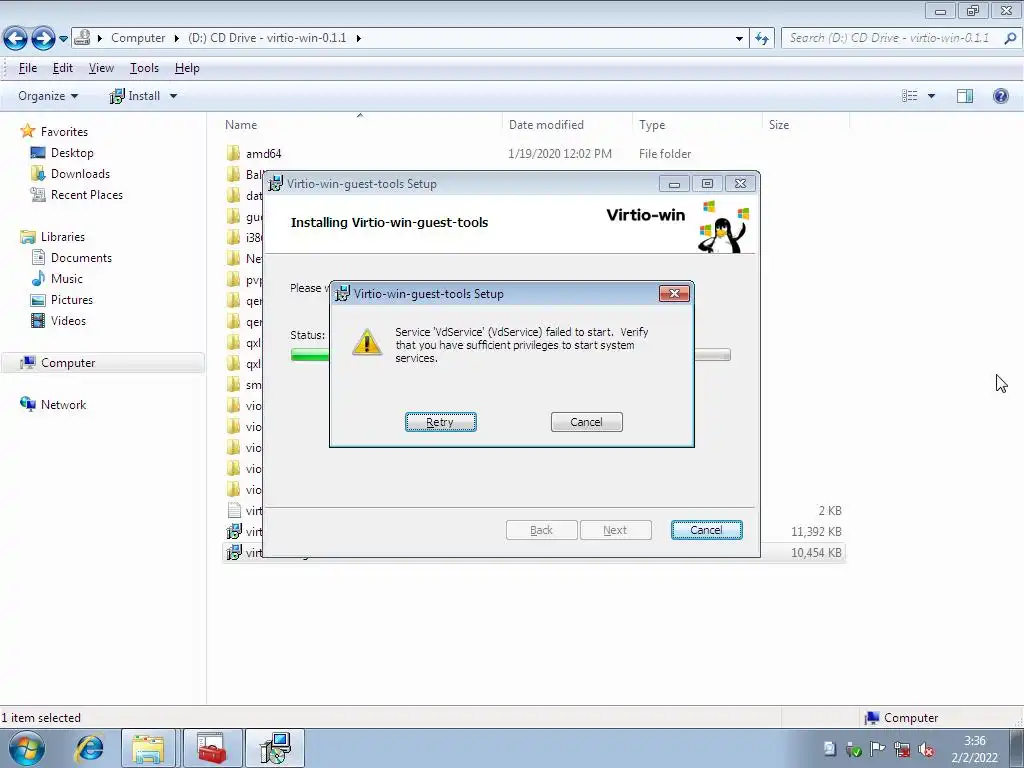This screenshot has width=1024, height=768.
Task: Click the installer taskbar icon
Action: pyautogui.click(x=274, y=748)
